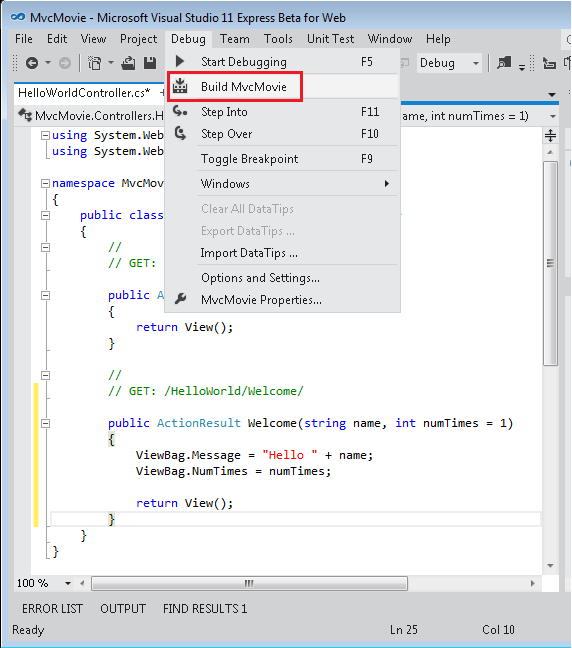Select the Step Over menu entry
572x648 pixels.
[x=283, y=133]
